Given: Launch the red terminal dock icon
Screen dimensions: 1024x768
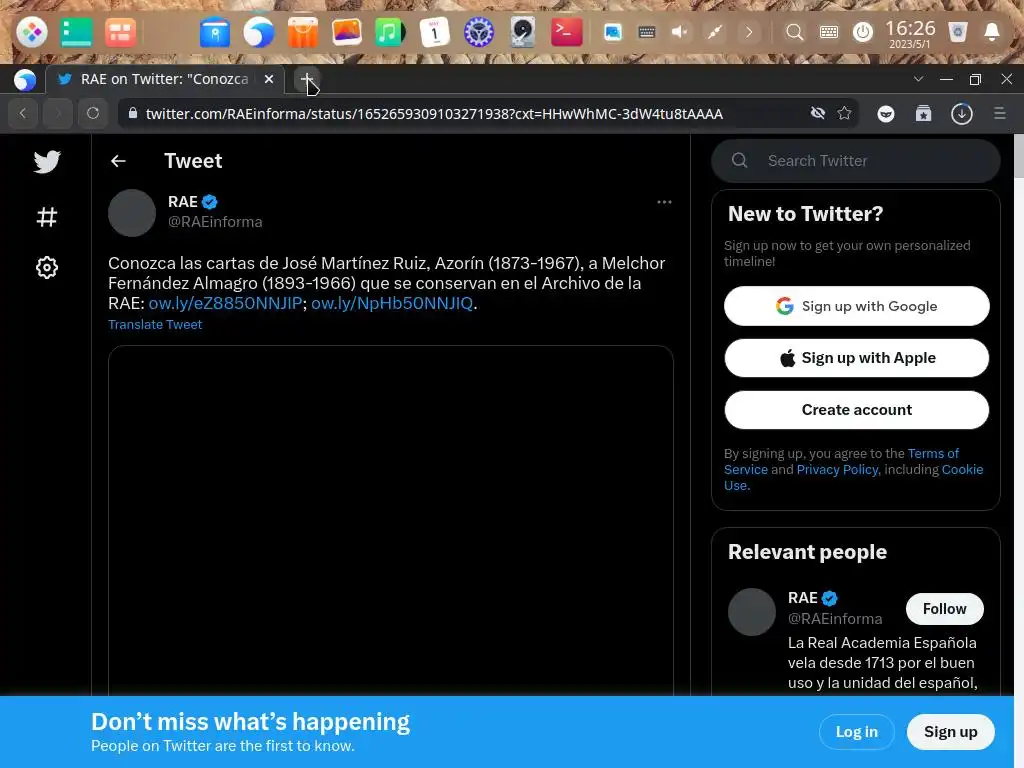Looking at the screenshot, I should [x=566, y=31].
